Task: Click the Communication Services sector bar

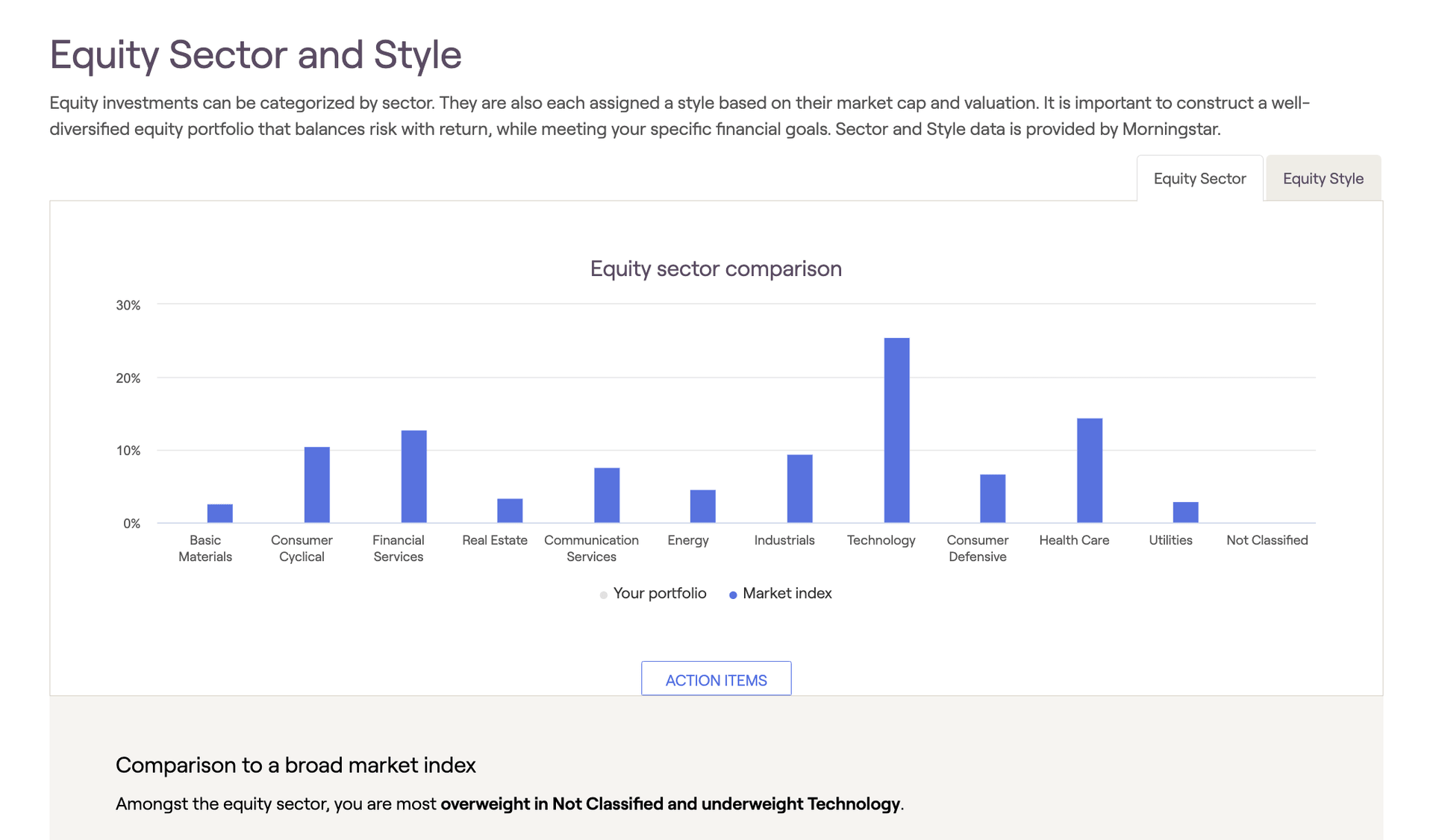Action: [607, 496]
